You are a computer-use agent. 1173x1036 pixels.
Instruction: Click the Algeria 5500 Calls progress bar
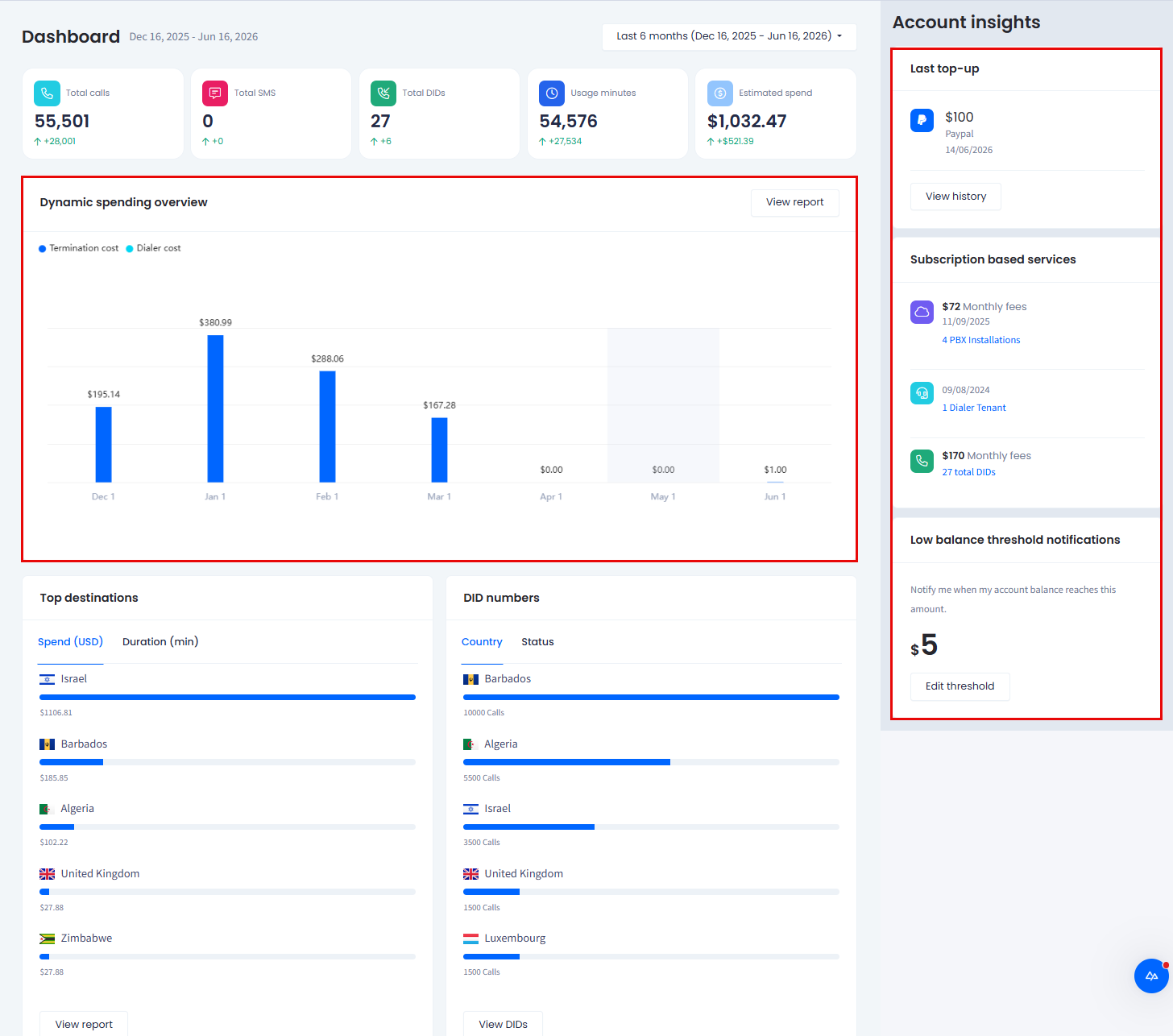[x=651, y=762]
